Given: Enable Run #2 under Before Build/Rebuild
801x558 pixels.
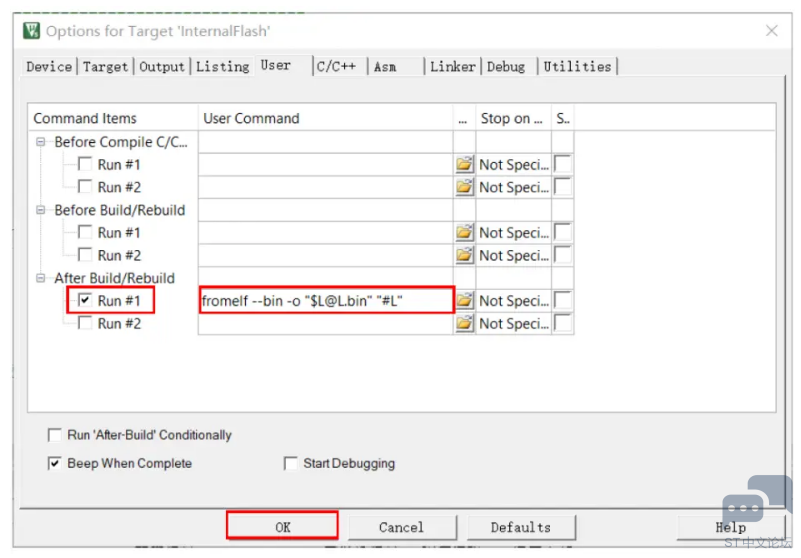Looking at the screenshot, I should (x=85, y=254).
